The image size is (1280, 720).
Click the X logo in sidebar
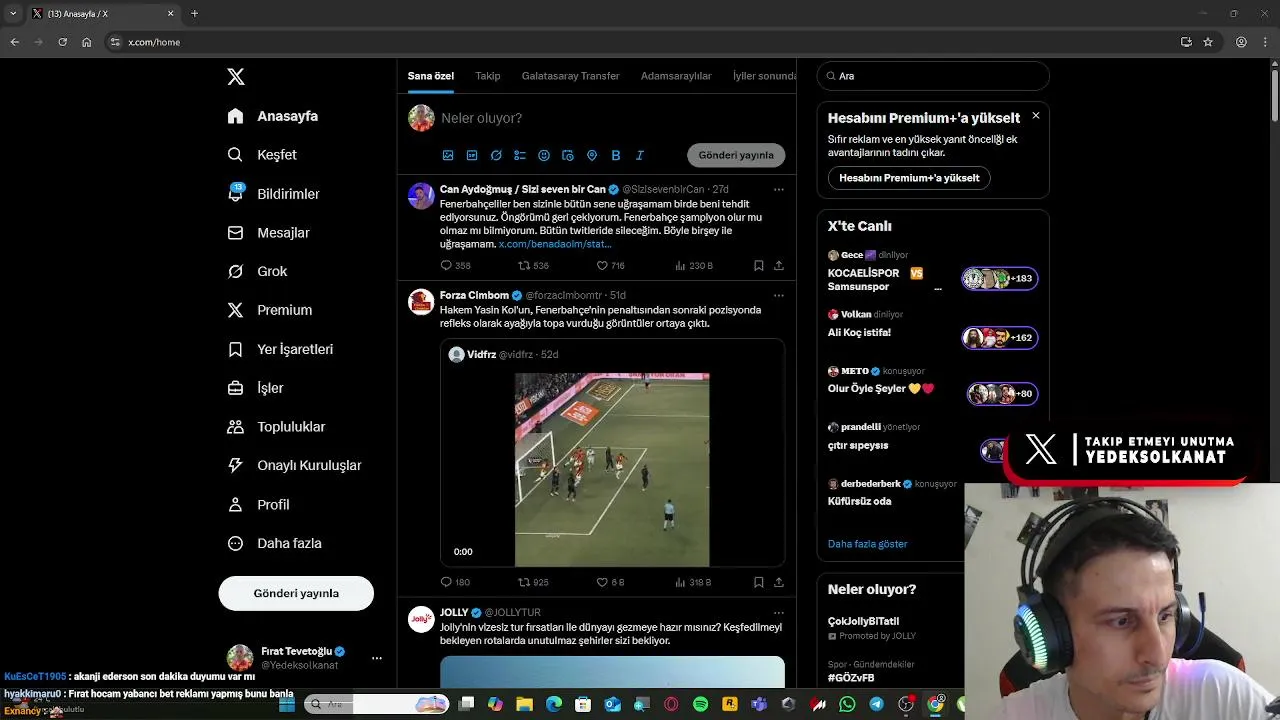(235, 77)
